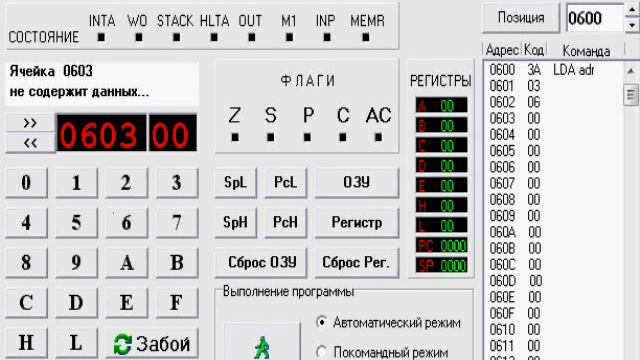Click the PcH button

pyautogui.click(x=285, y=222)
